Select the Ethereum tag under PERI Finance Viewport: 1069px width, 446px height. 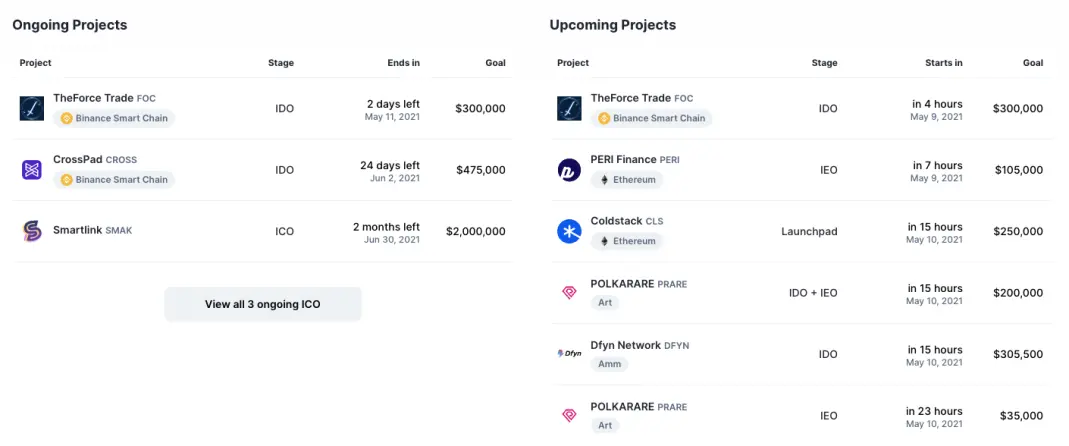[x=627, y=180]
